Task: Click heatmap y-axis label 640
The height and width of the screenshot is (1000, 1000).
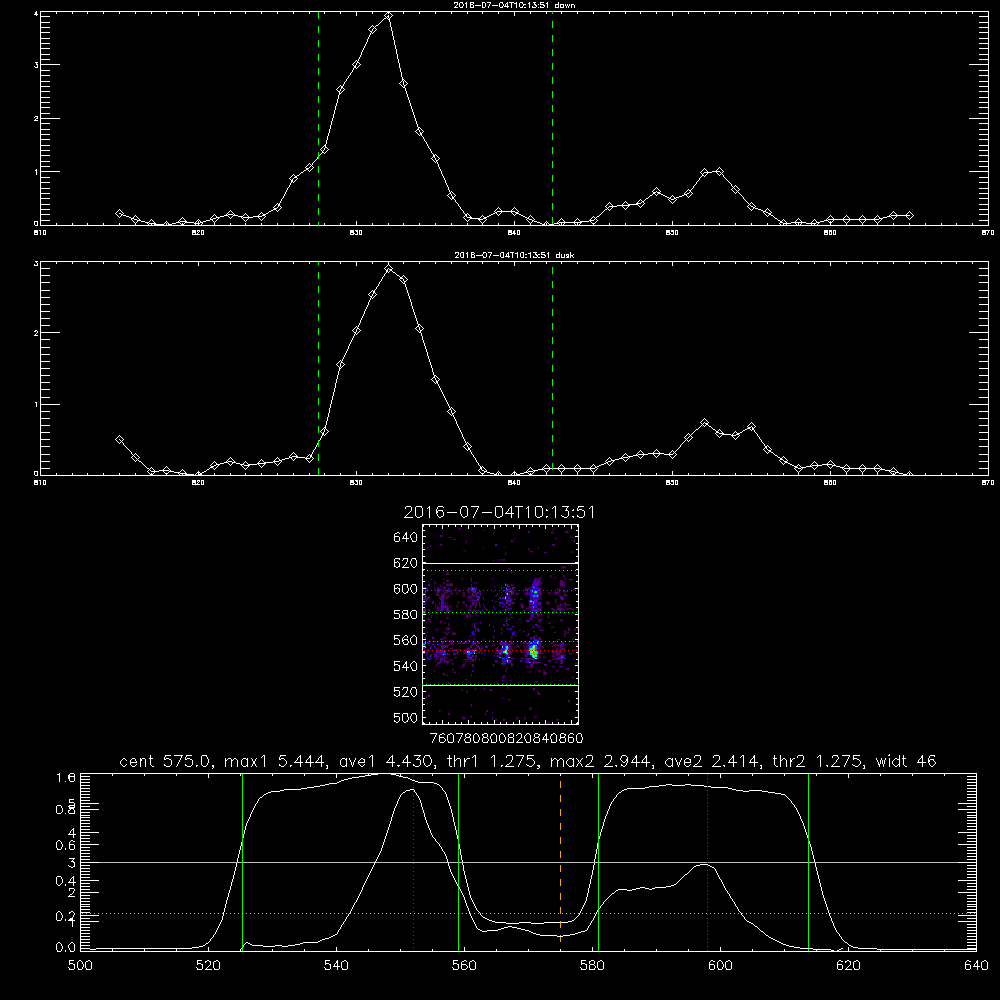Action: (406, 537)
